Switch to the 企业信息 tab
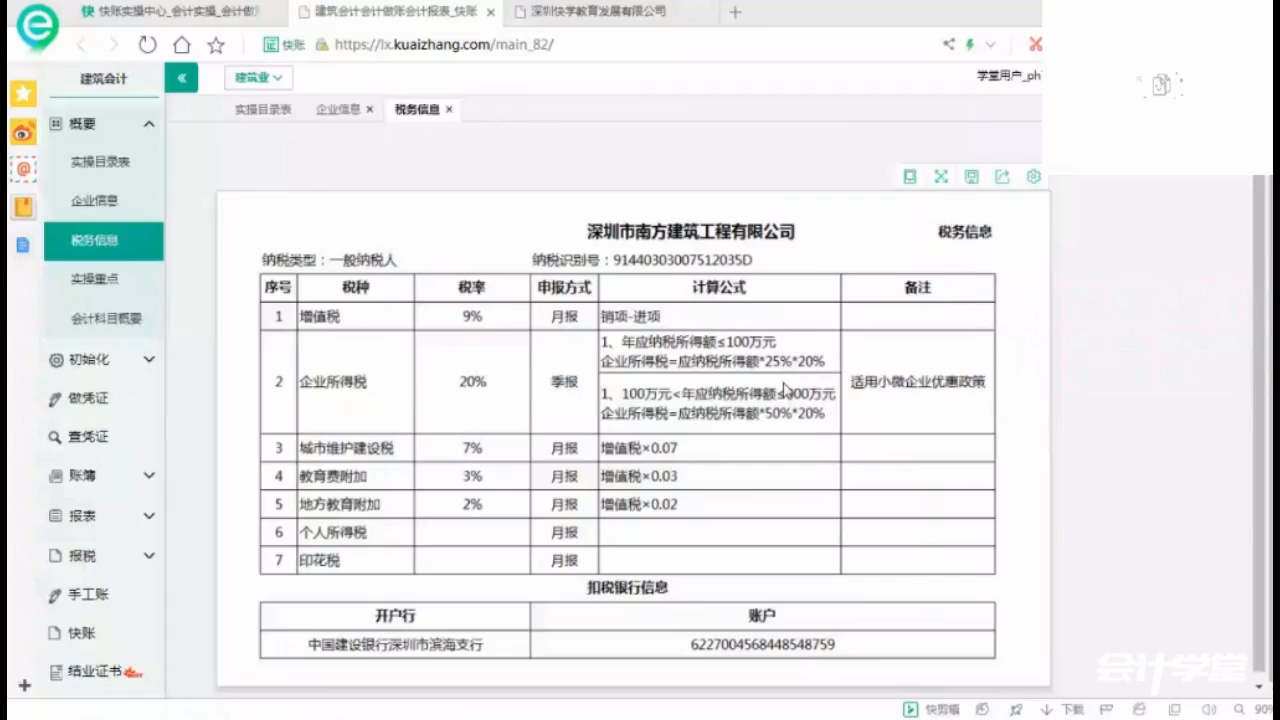The width and height of the screenshot is (1280, 720). (x=338, y=109)
